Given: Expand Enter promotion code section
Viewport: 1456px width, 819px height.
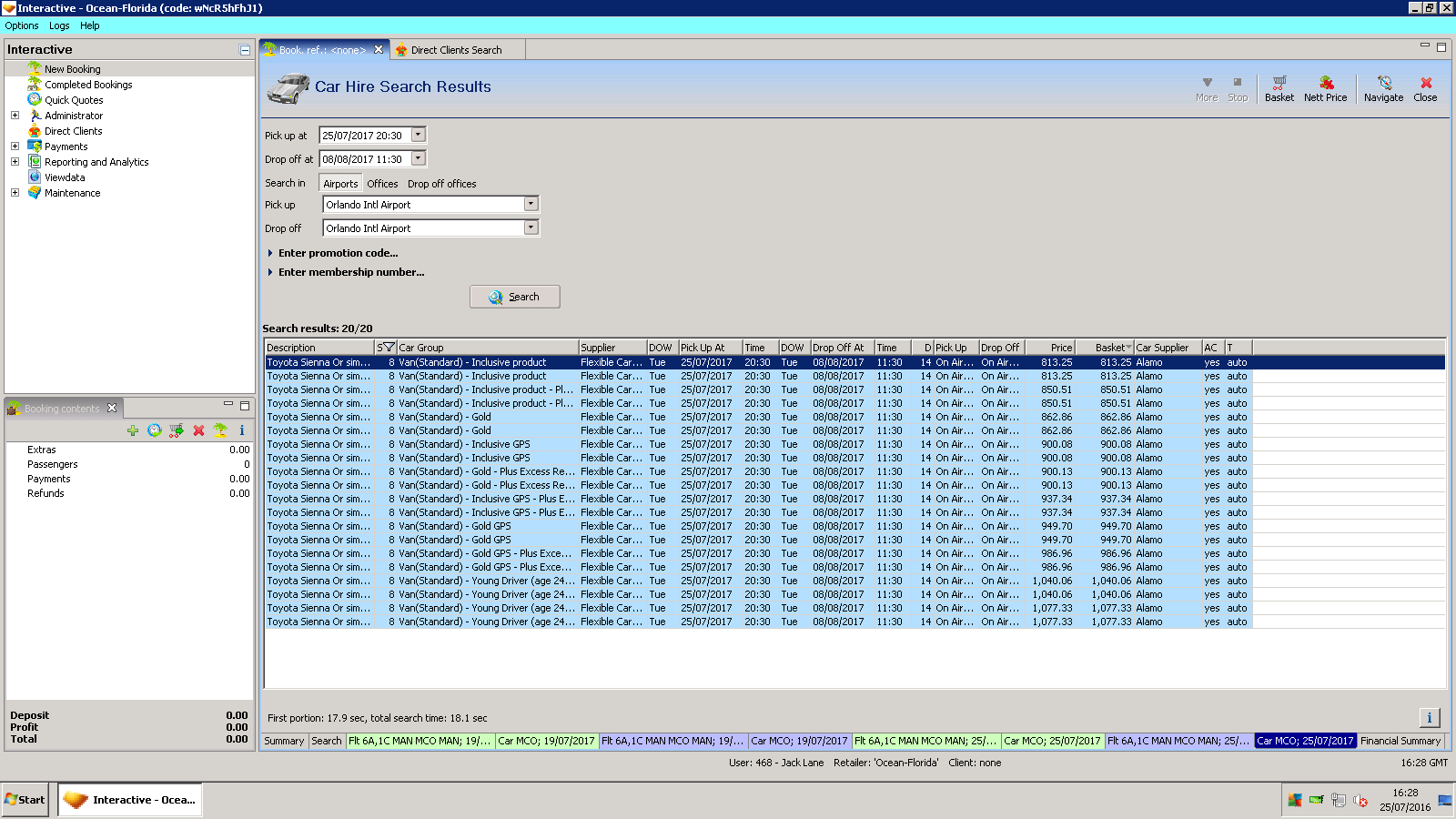Looking at the screenshot, I should tap(338, 253).
